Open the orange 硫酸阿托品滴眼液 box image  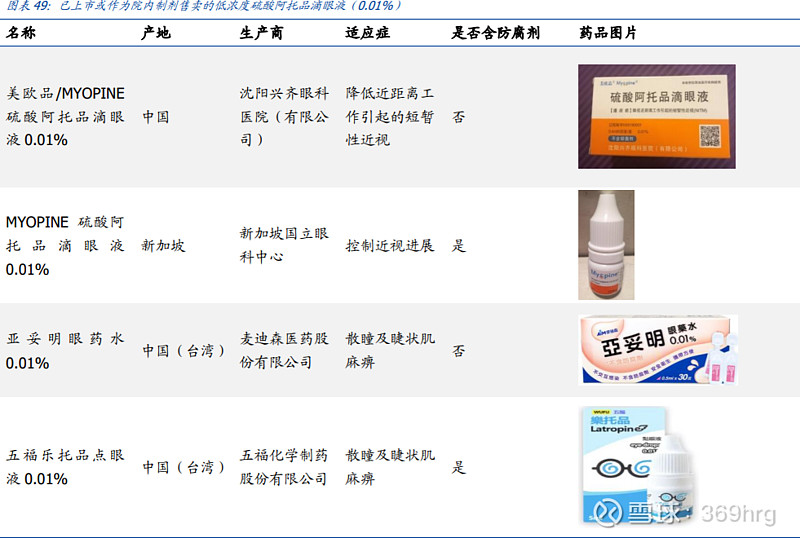pyautogui.click(x=657, y=116)
